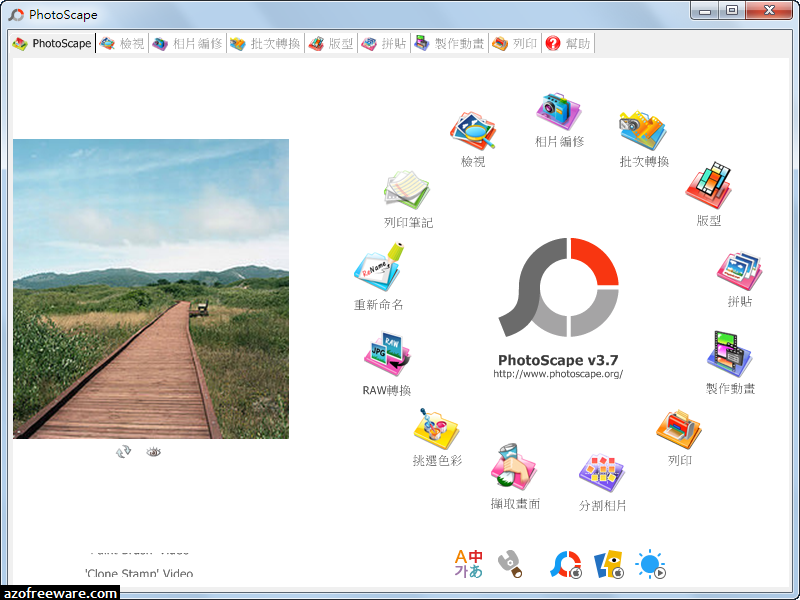Switch to the 相片編修 tab
Screen dimensions: 800x600
(x=188, y=43)
